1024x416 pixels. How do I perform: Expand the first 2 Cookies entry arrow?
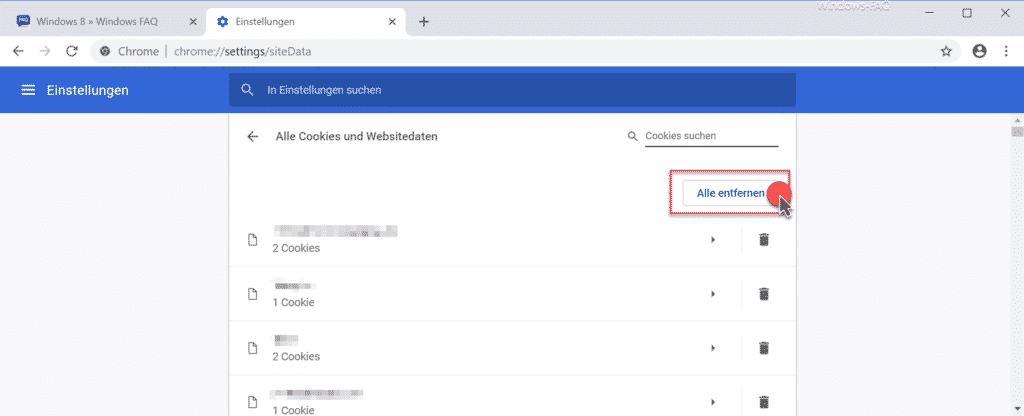[712, 240]
